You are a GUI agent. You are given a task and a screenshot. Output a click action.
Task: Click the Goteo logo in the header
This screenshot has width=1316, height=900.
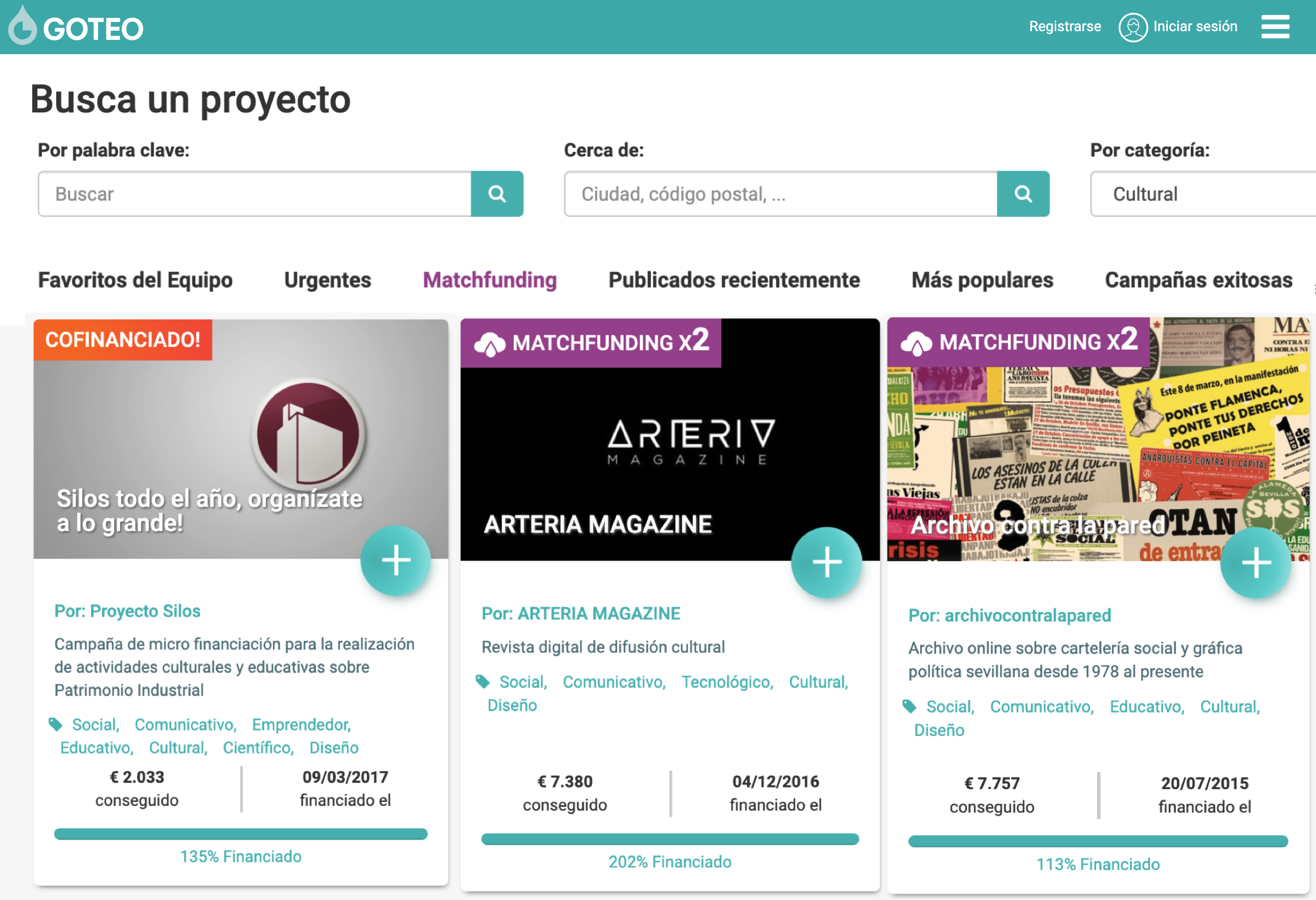click(x=76, y=27)
